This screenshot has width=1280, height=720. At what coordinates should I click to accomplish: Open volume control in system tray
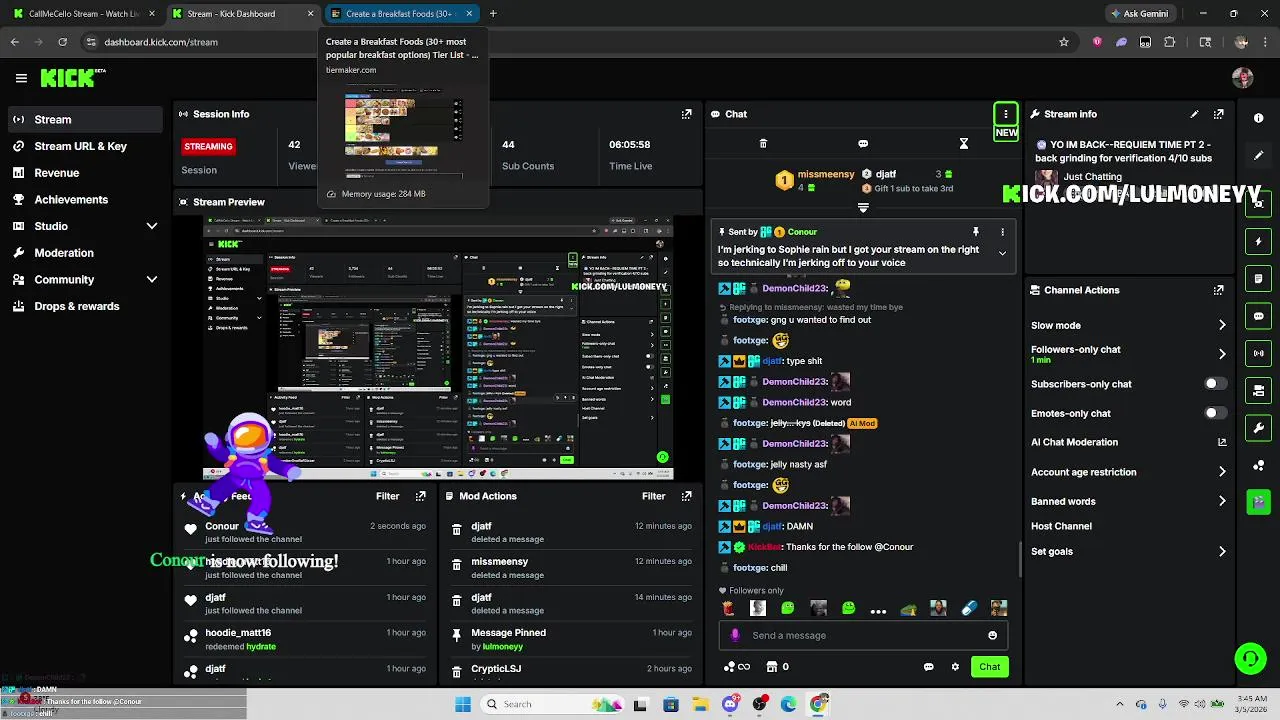coord(1200,704)
